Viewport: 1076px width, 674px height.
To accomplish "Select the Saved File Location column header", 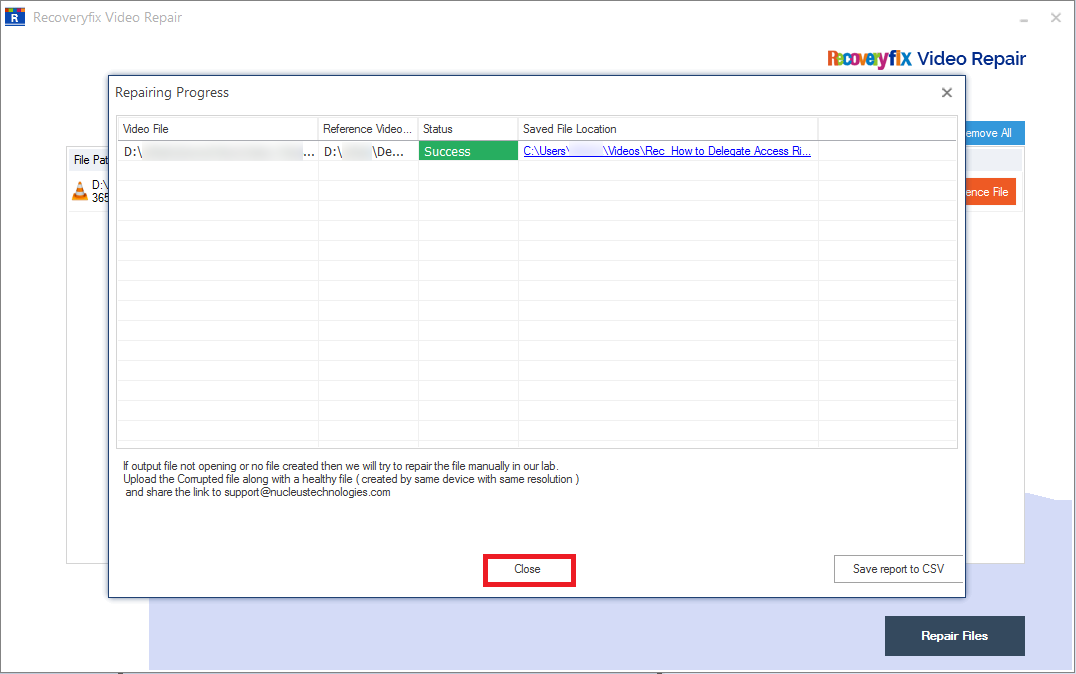I will tap(668, 129).
